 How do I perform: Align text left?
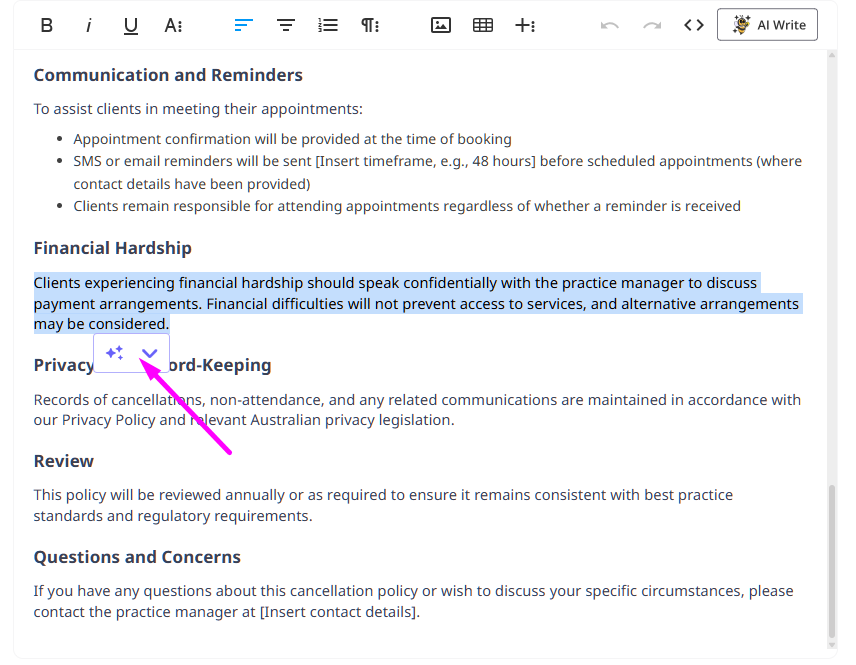pyautogui.click(x=244, y=25)
